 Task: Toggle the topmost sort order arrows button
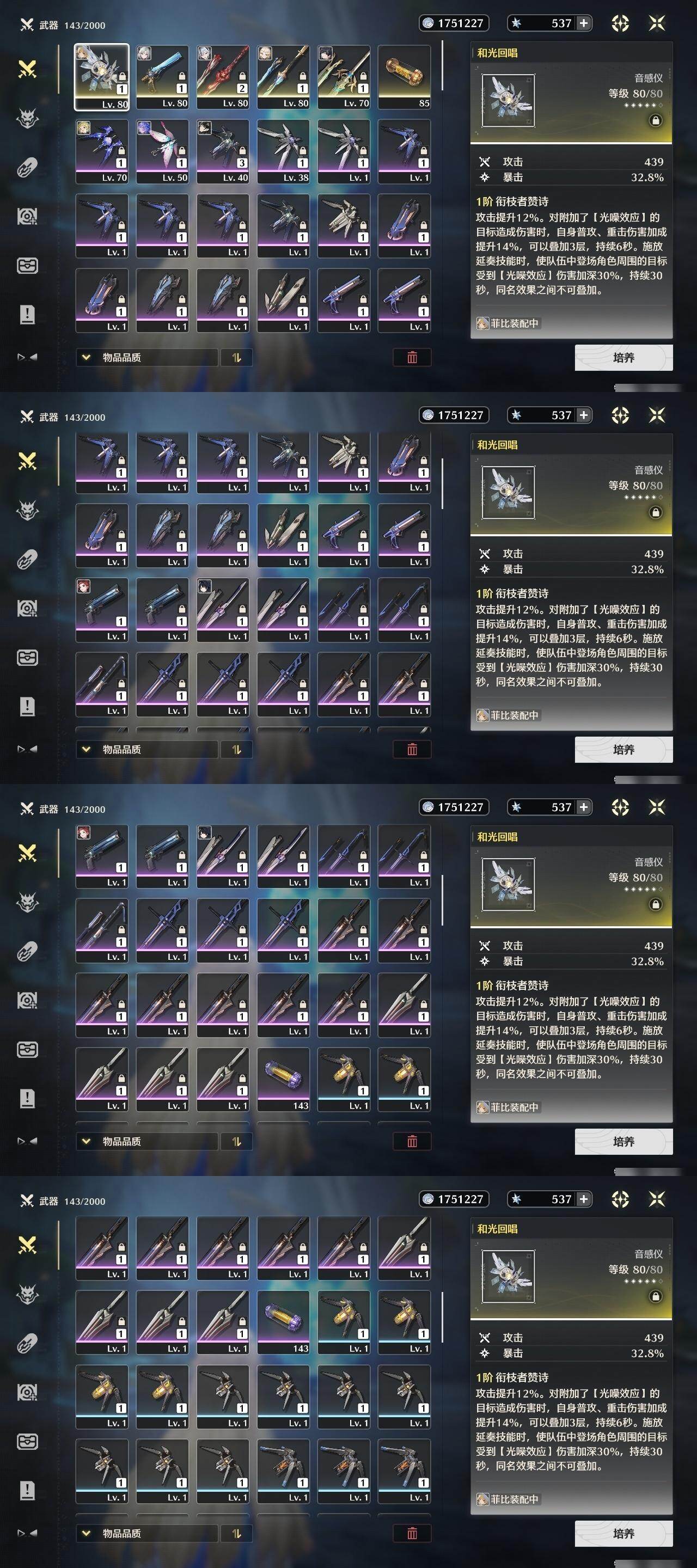pyautogui.click(x=236, y=357)
